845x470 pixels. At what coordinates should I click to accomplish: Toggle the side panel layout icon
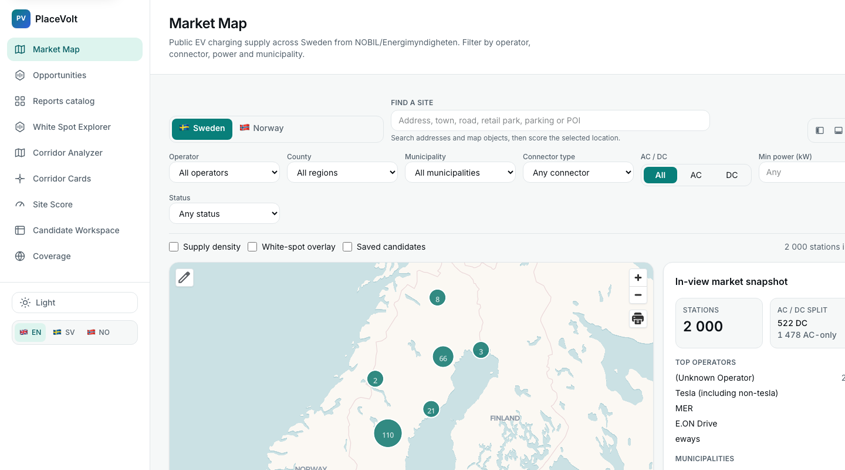point(820,130)
